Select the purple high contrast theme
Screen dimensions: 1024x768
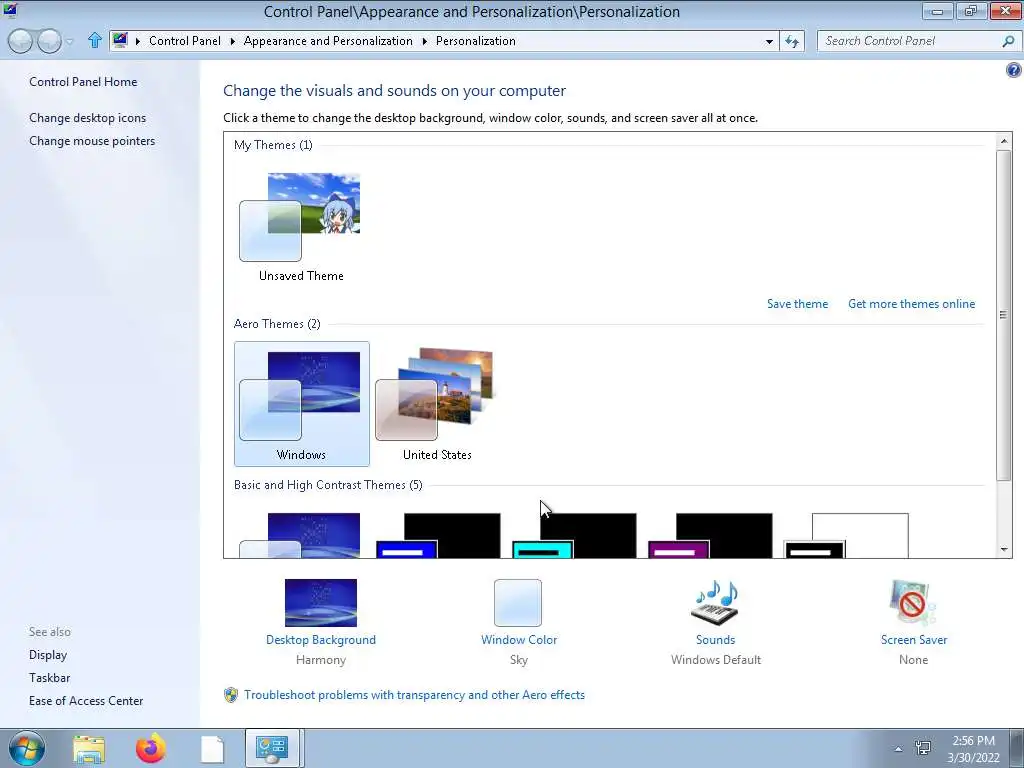pyautogui.click(x=710, y=536)
